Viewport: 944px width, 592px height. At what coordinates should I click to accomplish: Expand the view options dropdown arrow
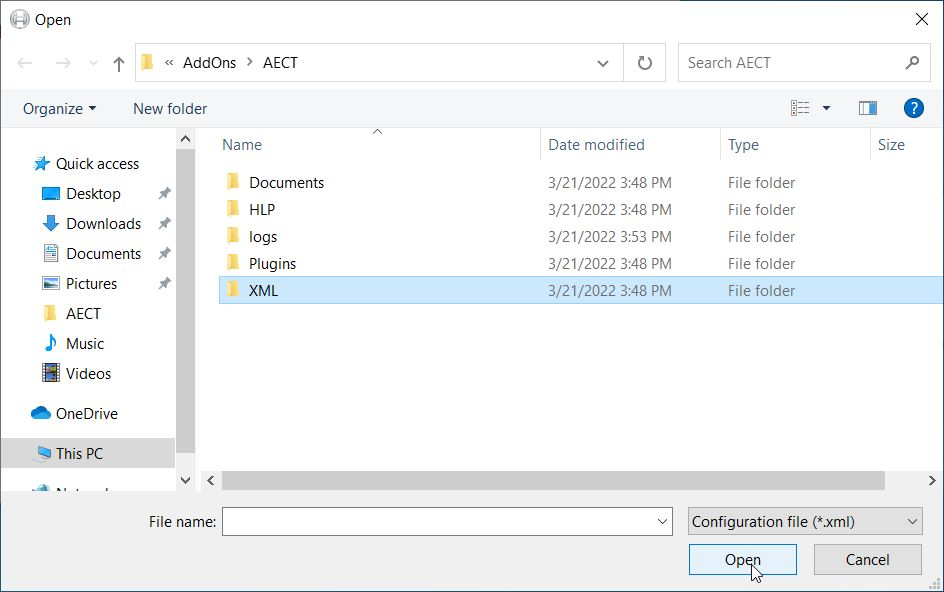(x=826, y=108)
